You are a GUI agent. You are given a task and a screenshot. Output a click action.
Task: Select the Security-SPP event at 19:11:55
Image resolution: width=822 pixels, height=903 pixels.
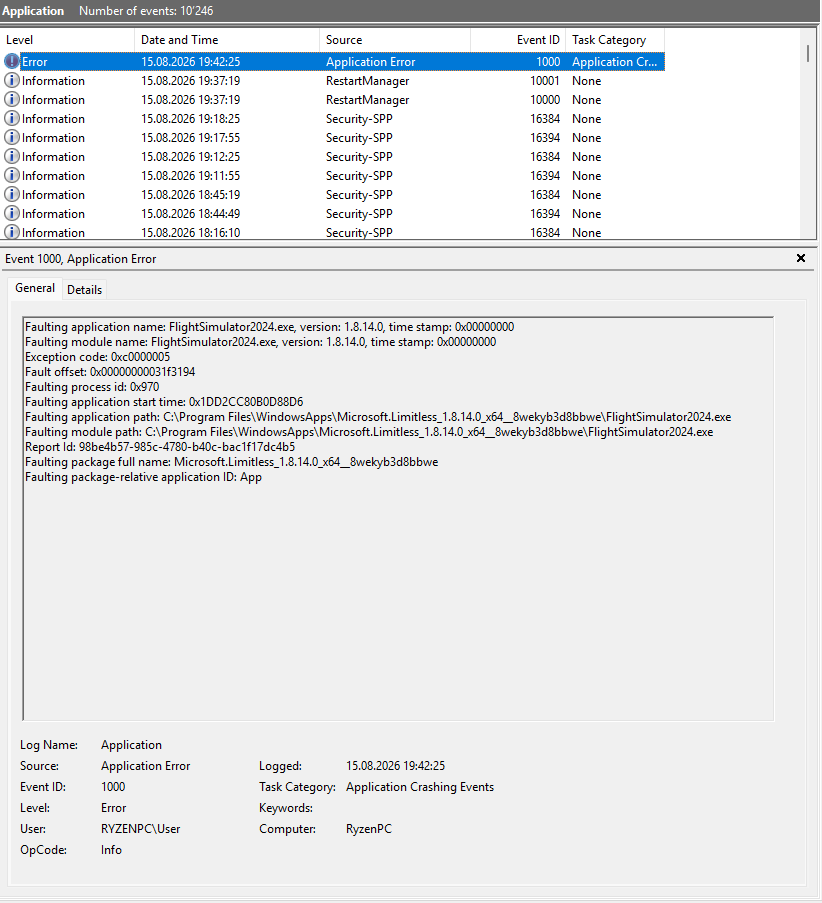click(333, 176)
